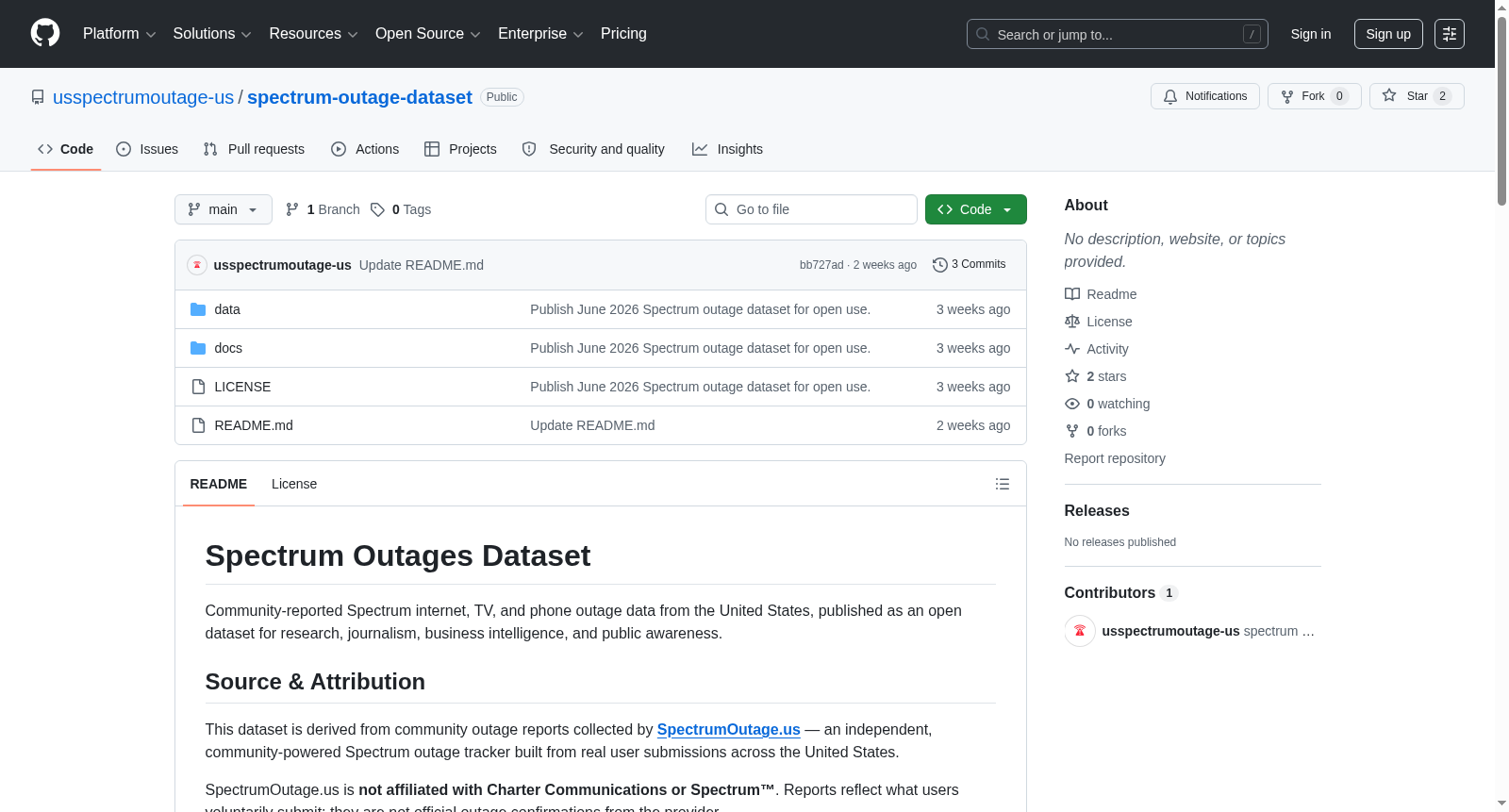This screenshot has width=1509, height=812.
Task: Click the README.md file icon
Action: pos(198,425)
